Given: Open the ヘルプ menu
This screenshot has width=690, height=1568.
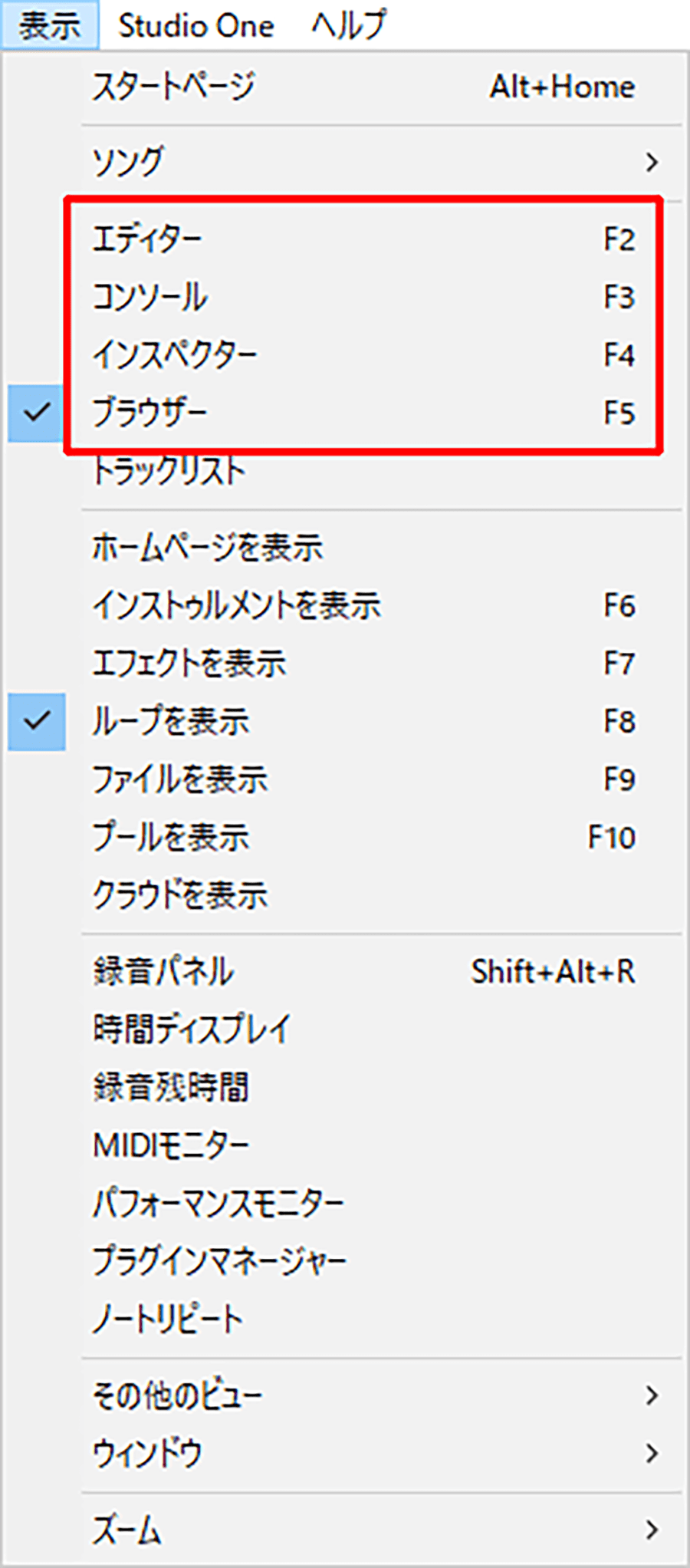Looking at the screenshot, I should 349,25.
